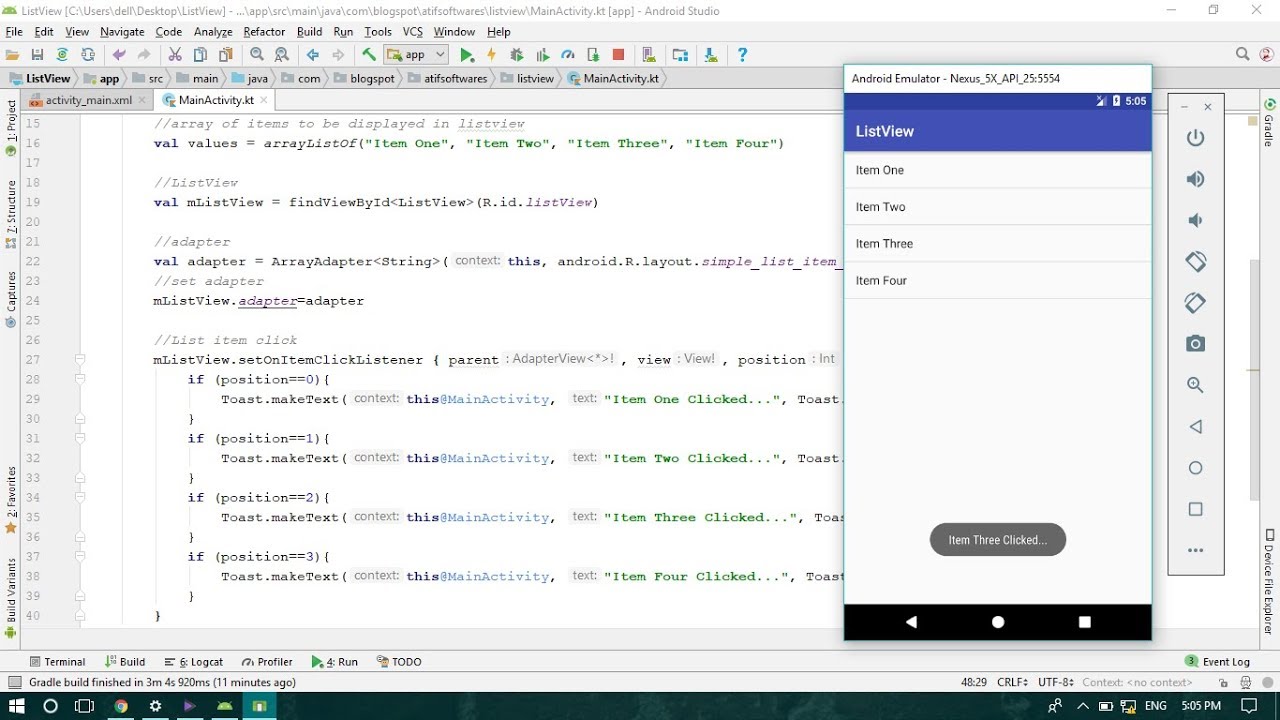Tap 'Item Four' in the emulator list
Image resolution: width=1280 pixels, height=720 pixels.
coord(998,281)
